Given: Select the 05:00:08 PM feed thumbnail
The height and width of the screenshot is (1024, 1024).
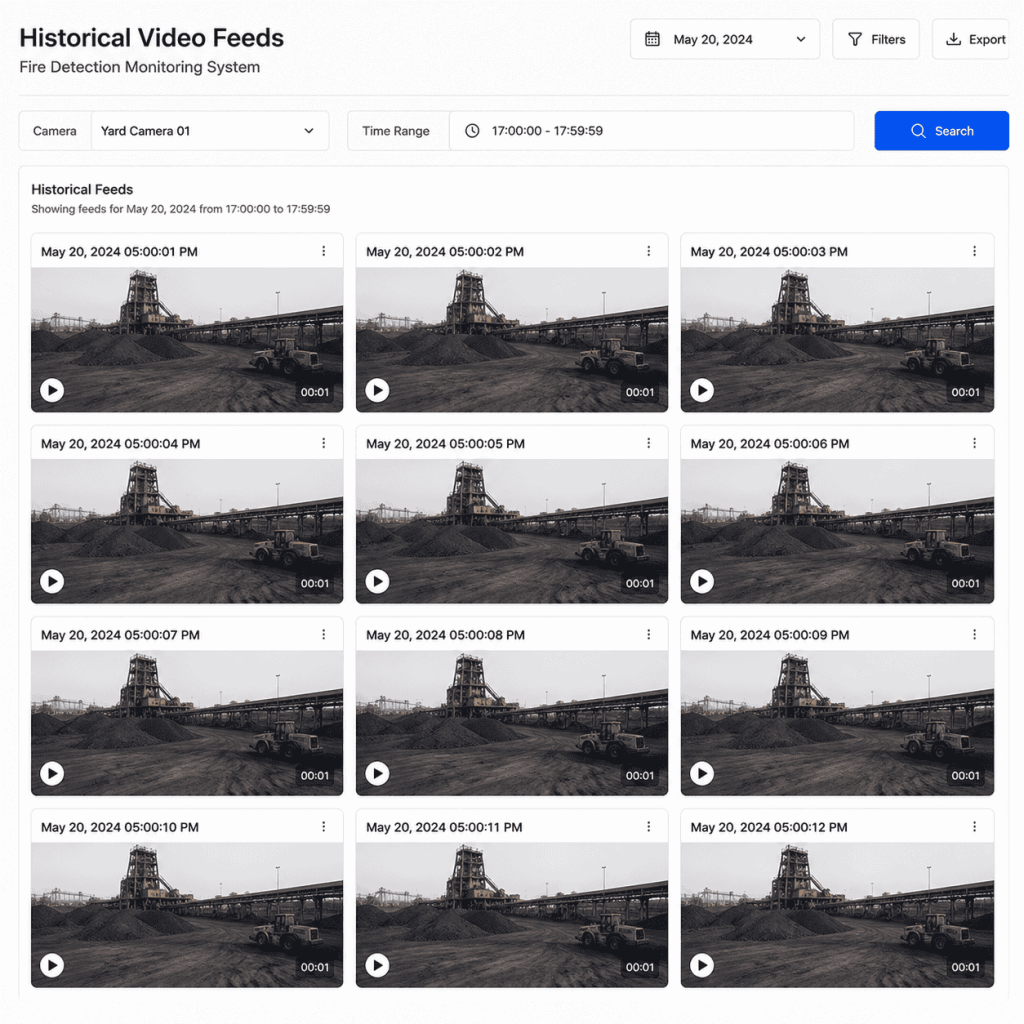Looking at the screenshot, I should (512, 723).
